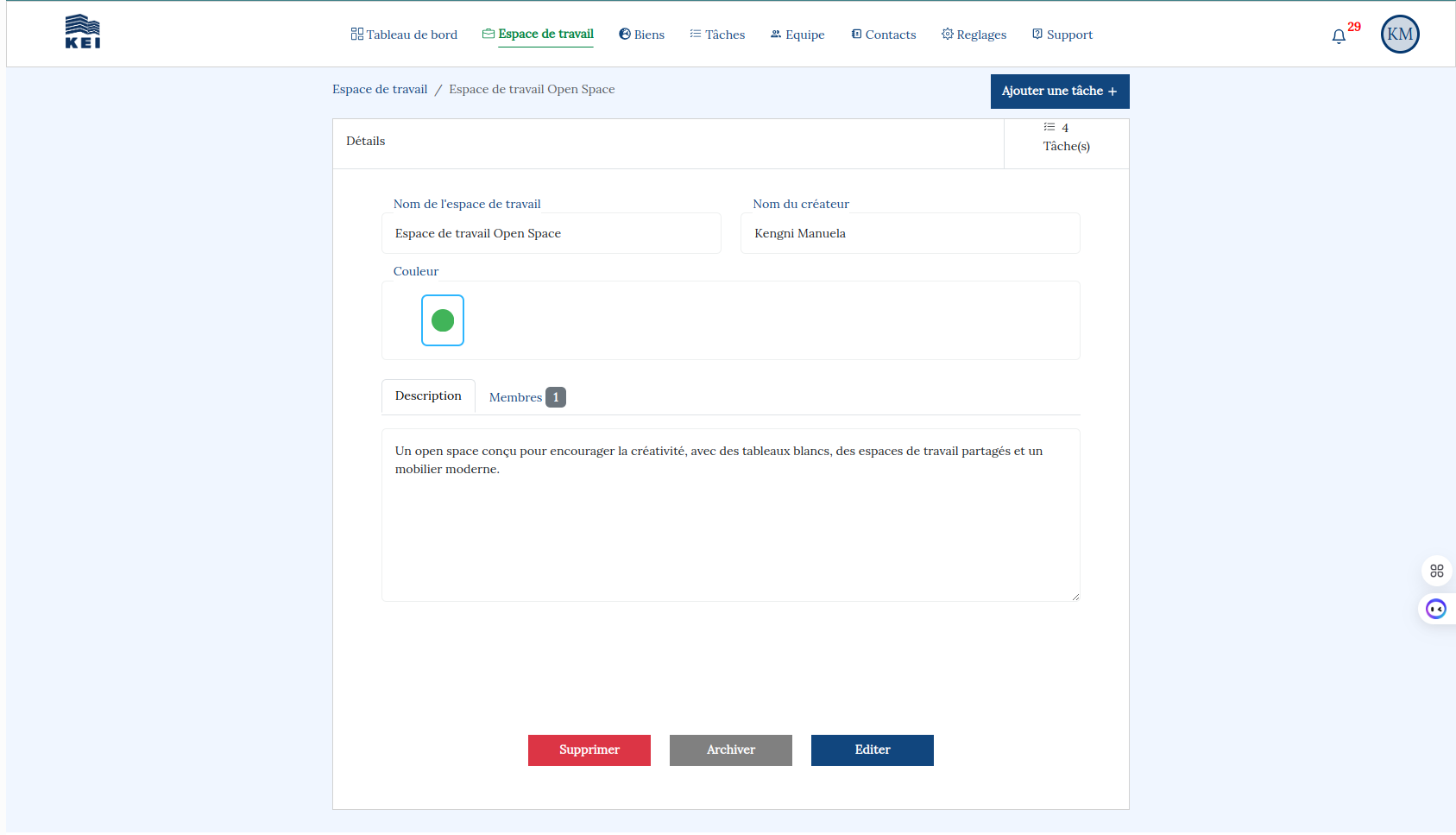Image resolution: width=1456 pixels, height=835 pixels.
Task: Click the red 29 notification count
Action: 1354,27
